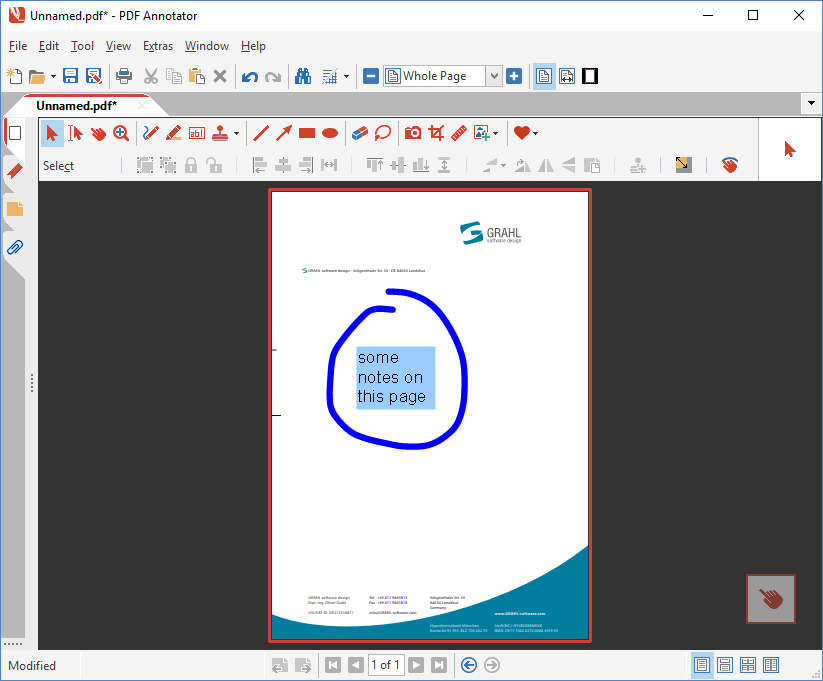The image size is (823, 681).
Task: Open the Window menu
Action: (x=207, y=46)
